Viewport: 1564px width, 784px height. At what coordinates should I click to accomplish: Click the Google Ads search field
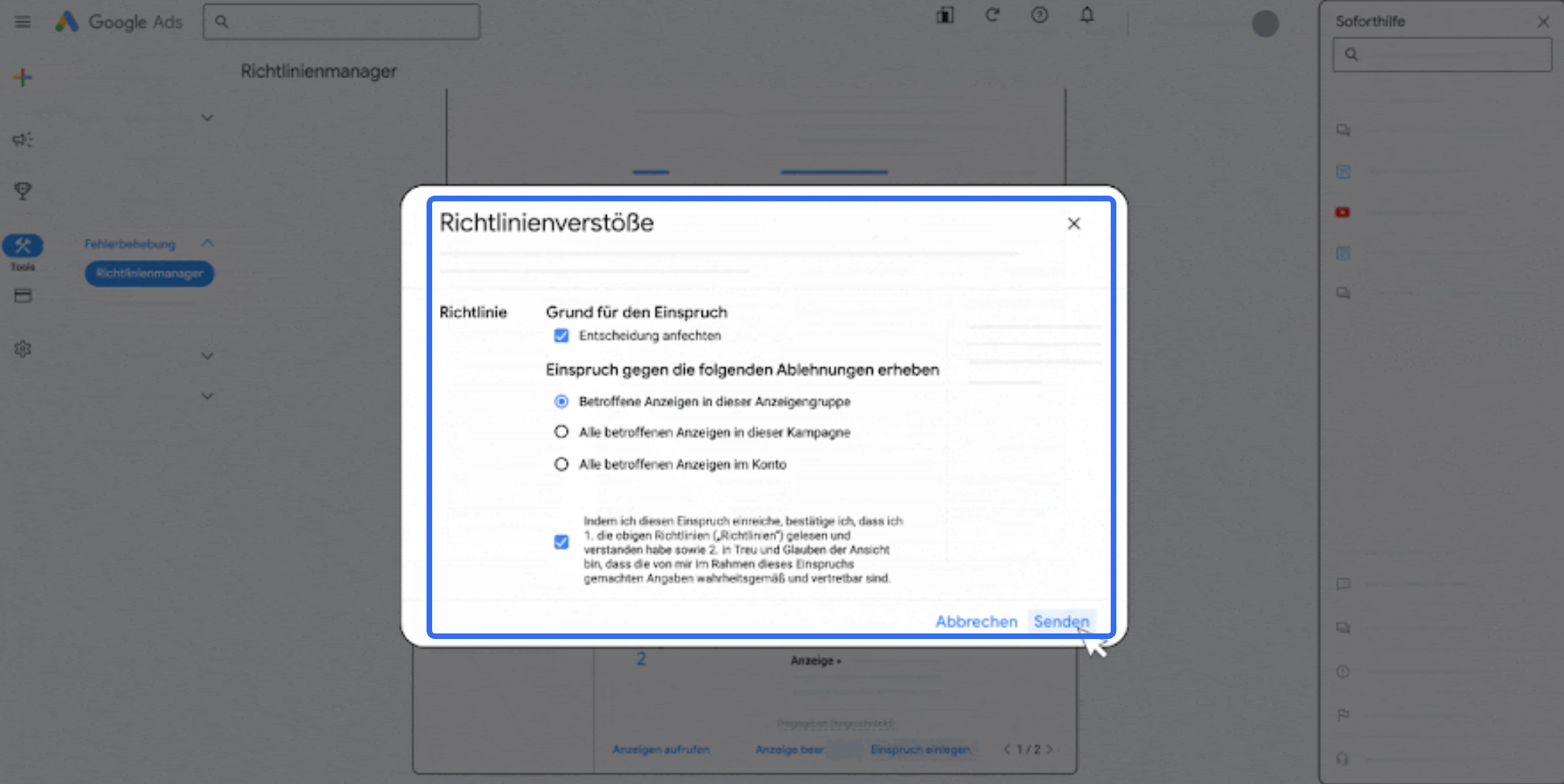[341, 22]
